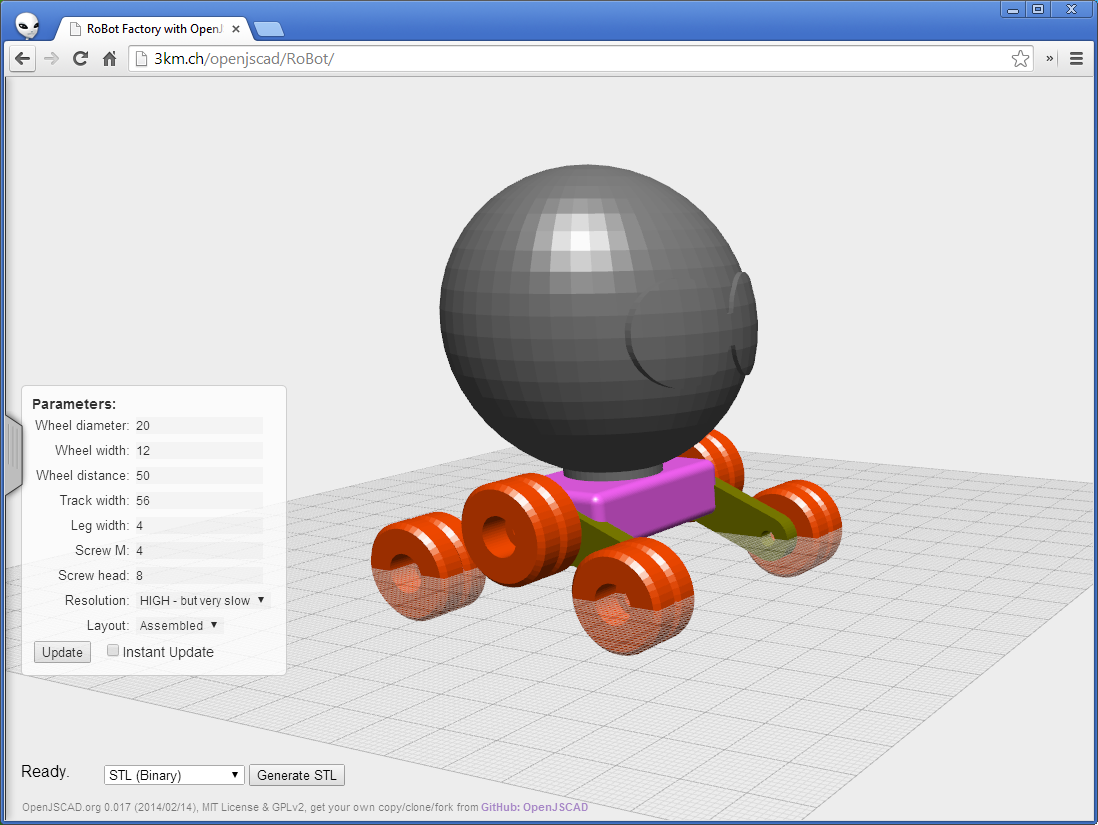Reload the page with the refresh icon

(81, 59)
